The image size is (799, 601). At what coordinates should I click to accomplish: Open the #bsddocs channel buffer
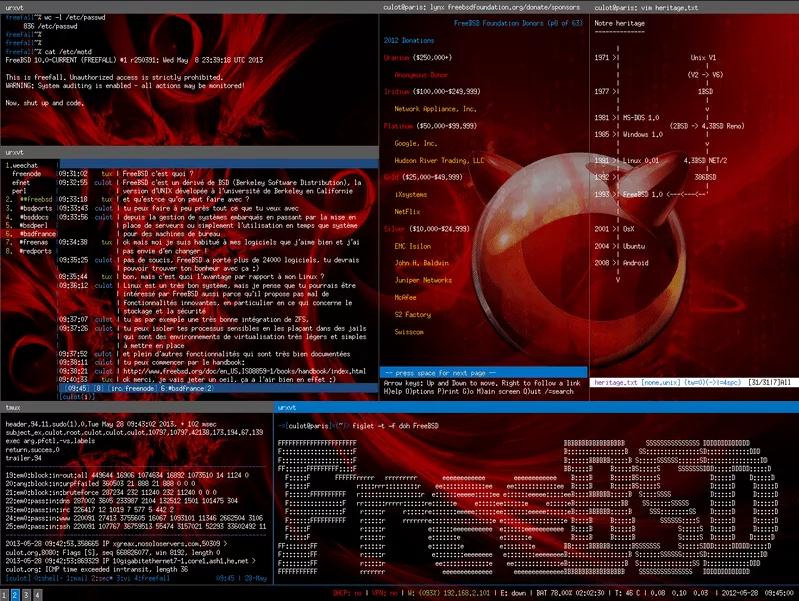(34, 217)
